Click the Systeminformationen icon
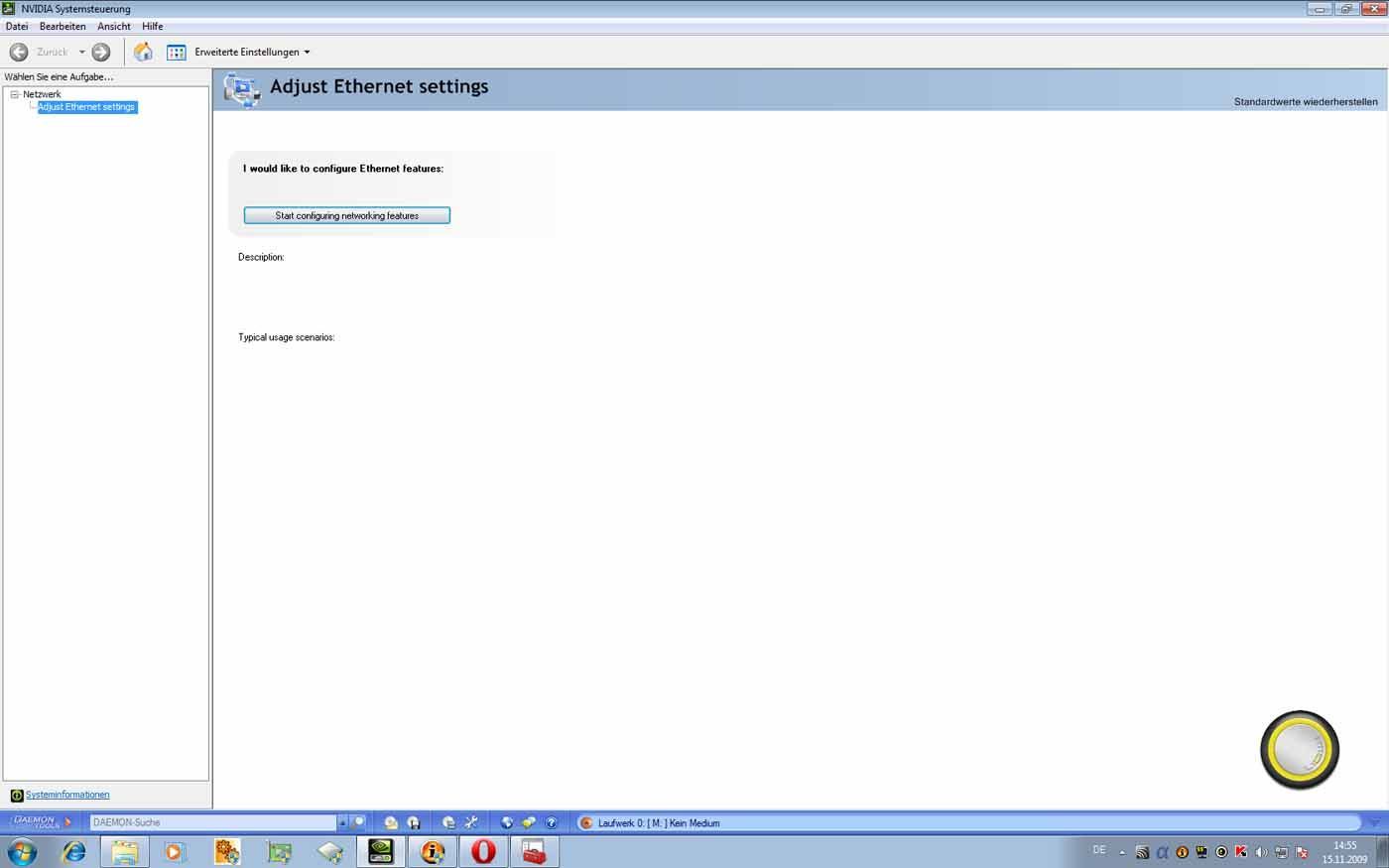 click(17, 796)
